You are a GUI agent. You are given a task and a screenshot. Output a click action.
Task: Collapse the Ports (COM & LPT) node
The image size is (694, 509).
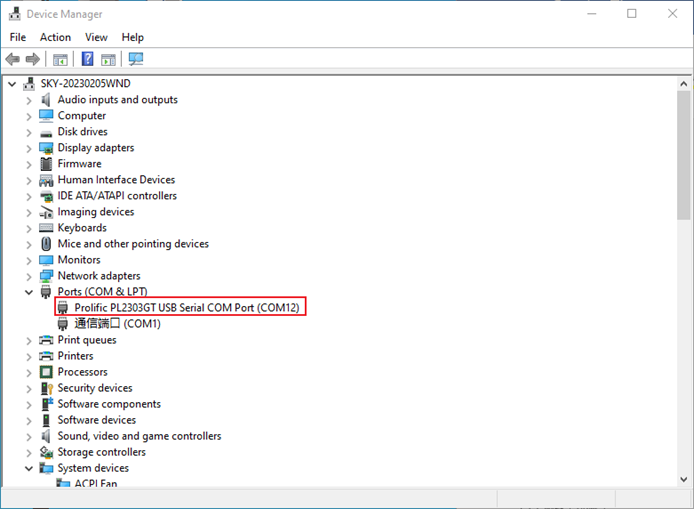(29, 292)
